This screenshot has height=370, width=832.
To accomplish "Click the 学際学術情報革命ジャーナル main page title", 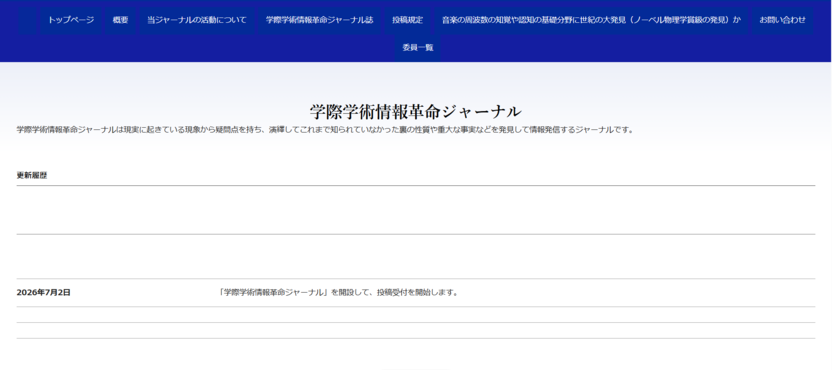I will tap(415, 111).
